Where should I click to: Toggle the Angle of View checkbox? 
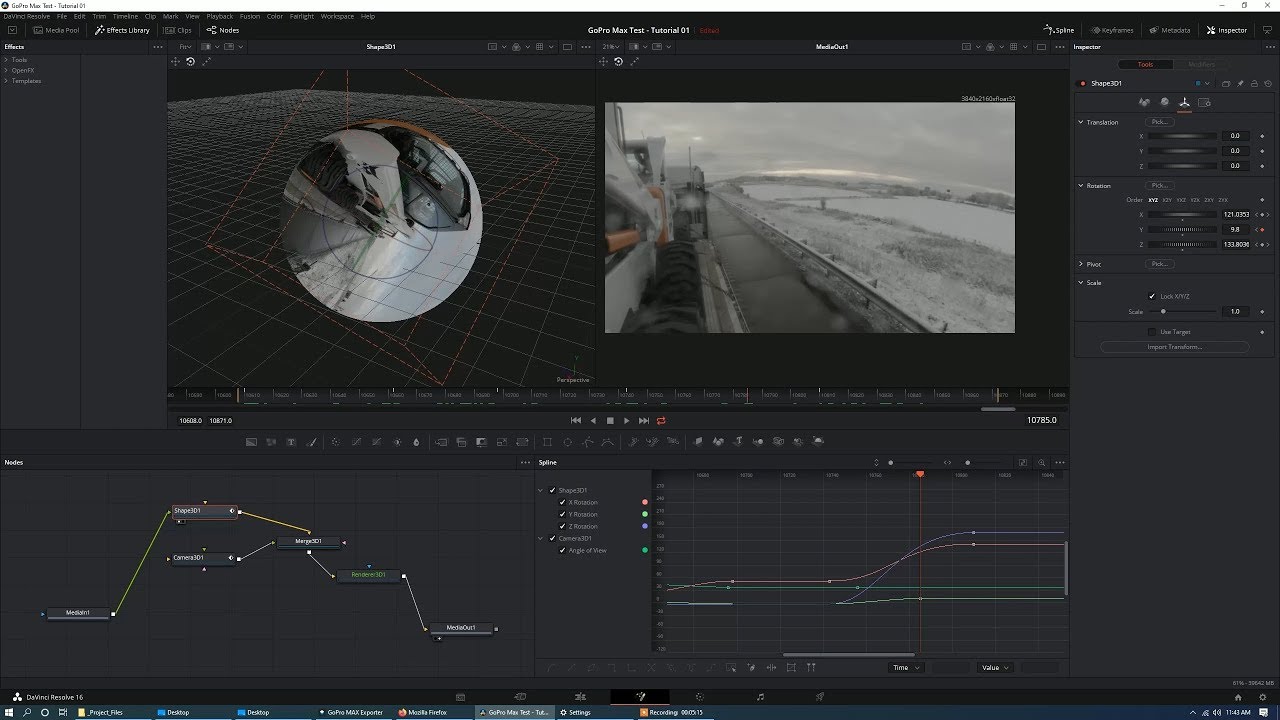[x=563, y=550]
